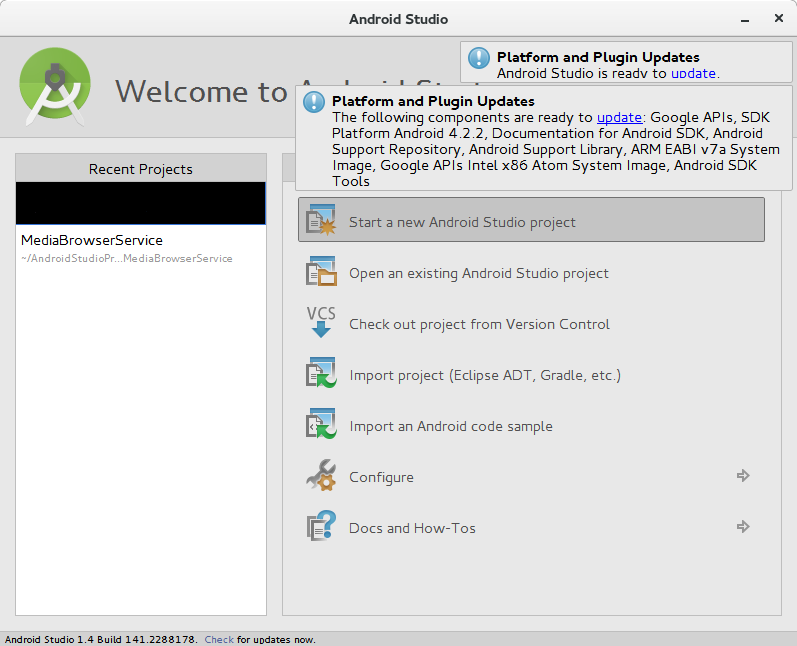The image size is (797, 646).
Task: Follow update link in components ready notification
Action: point(620,117)
